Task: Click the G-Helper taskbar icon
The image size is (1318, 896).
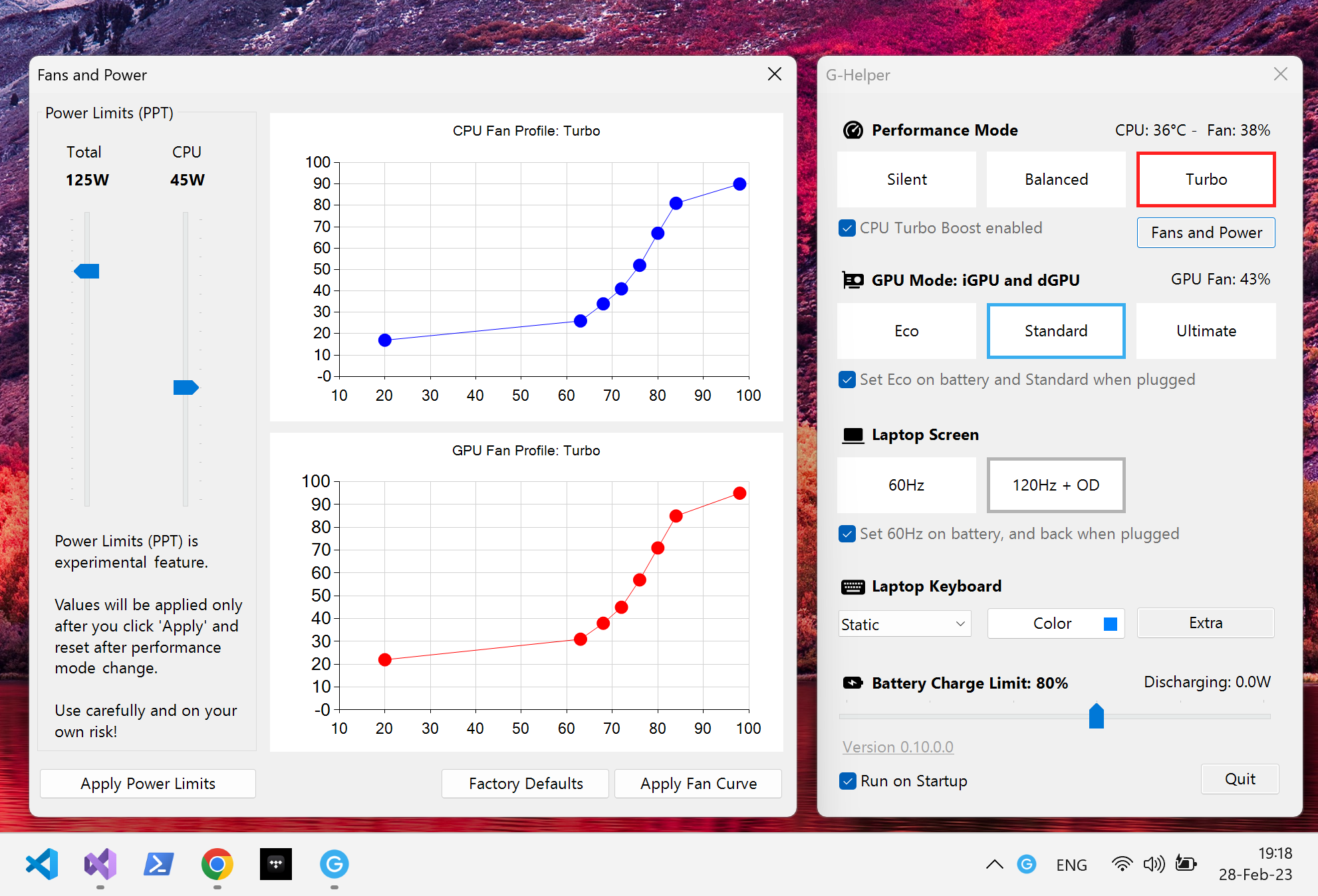Action: 334,864
